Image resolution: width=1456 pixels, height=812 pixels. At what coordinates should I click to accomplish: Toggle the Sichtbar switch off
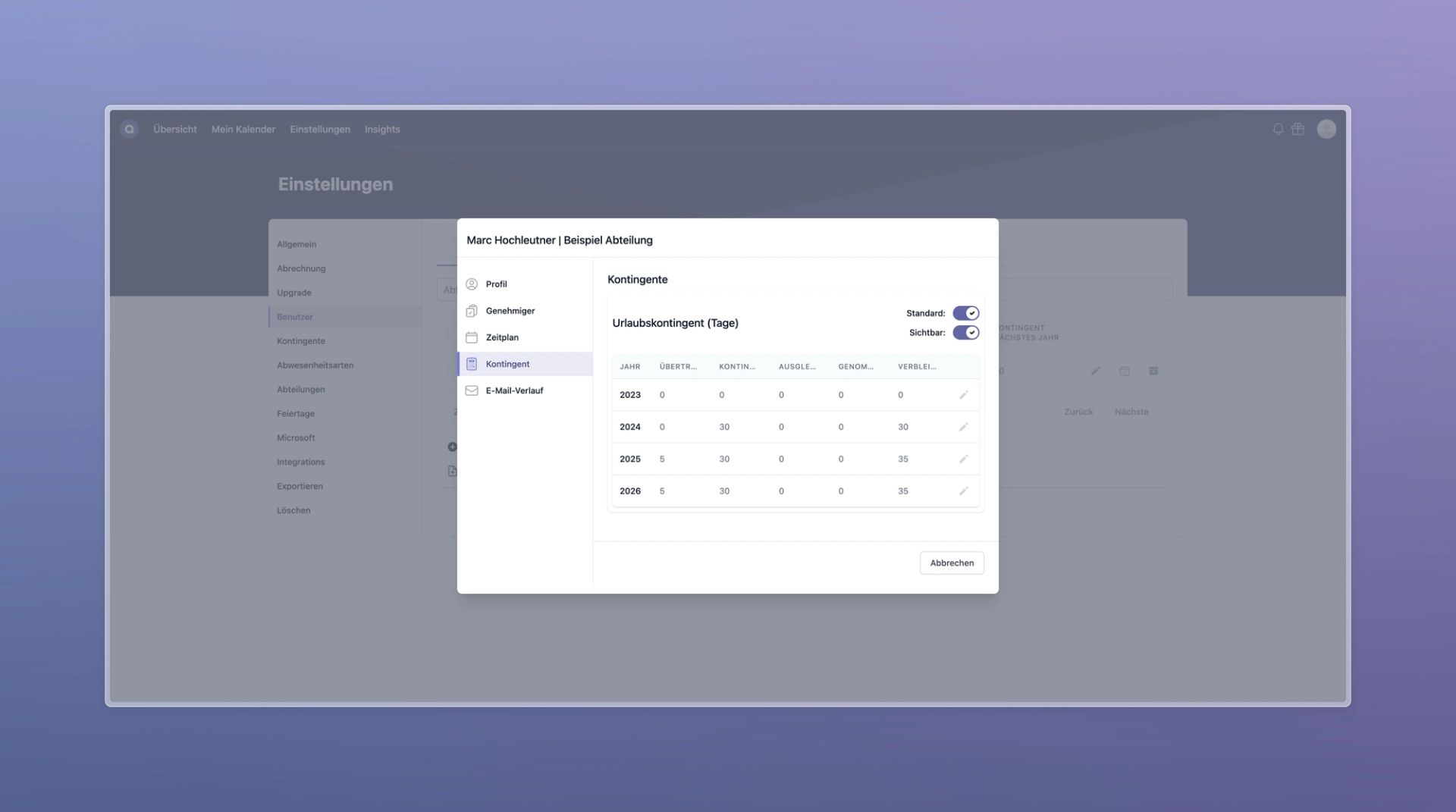coord(966,333)
